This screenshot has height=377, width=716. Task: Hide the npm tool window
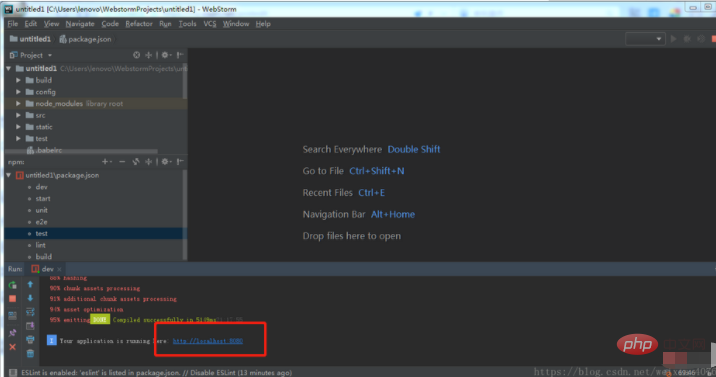(x=180, y=162)
